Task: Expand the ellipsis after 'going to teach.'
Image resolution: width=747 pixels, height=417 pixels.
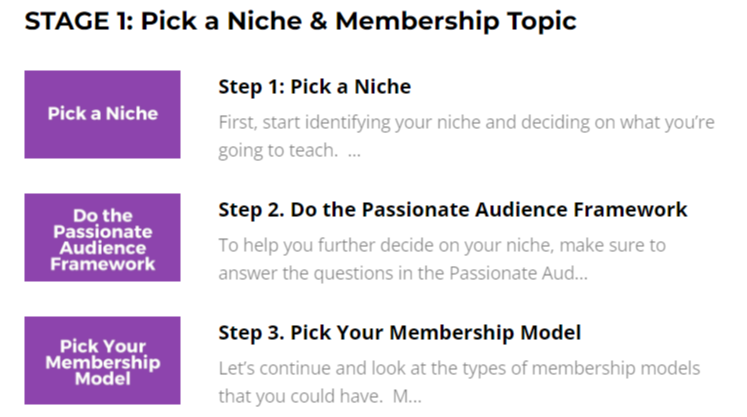Action: pos(353,153)
